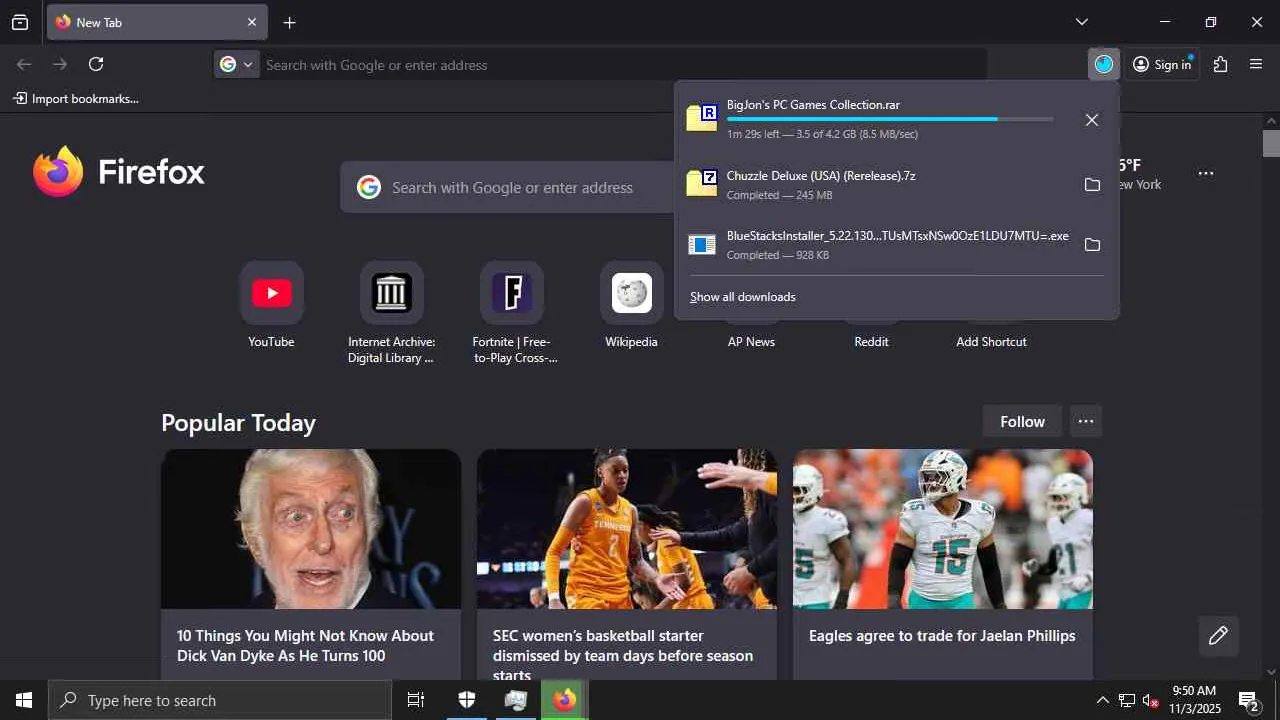Open containing folder for Chuzzle Deluxe file
The image size is (1280, 720).
coord(1092,185)
